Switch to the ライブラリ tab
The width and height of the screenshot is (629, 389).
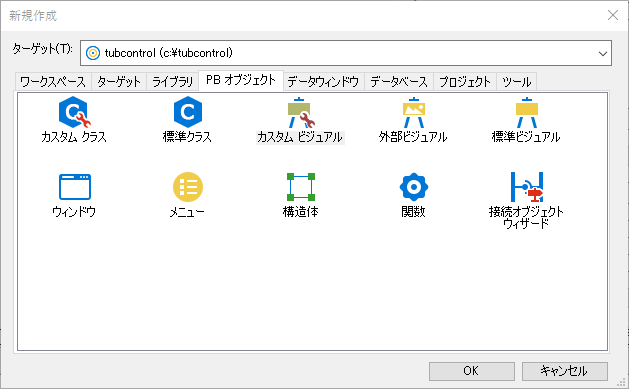coord(172,82)
